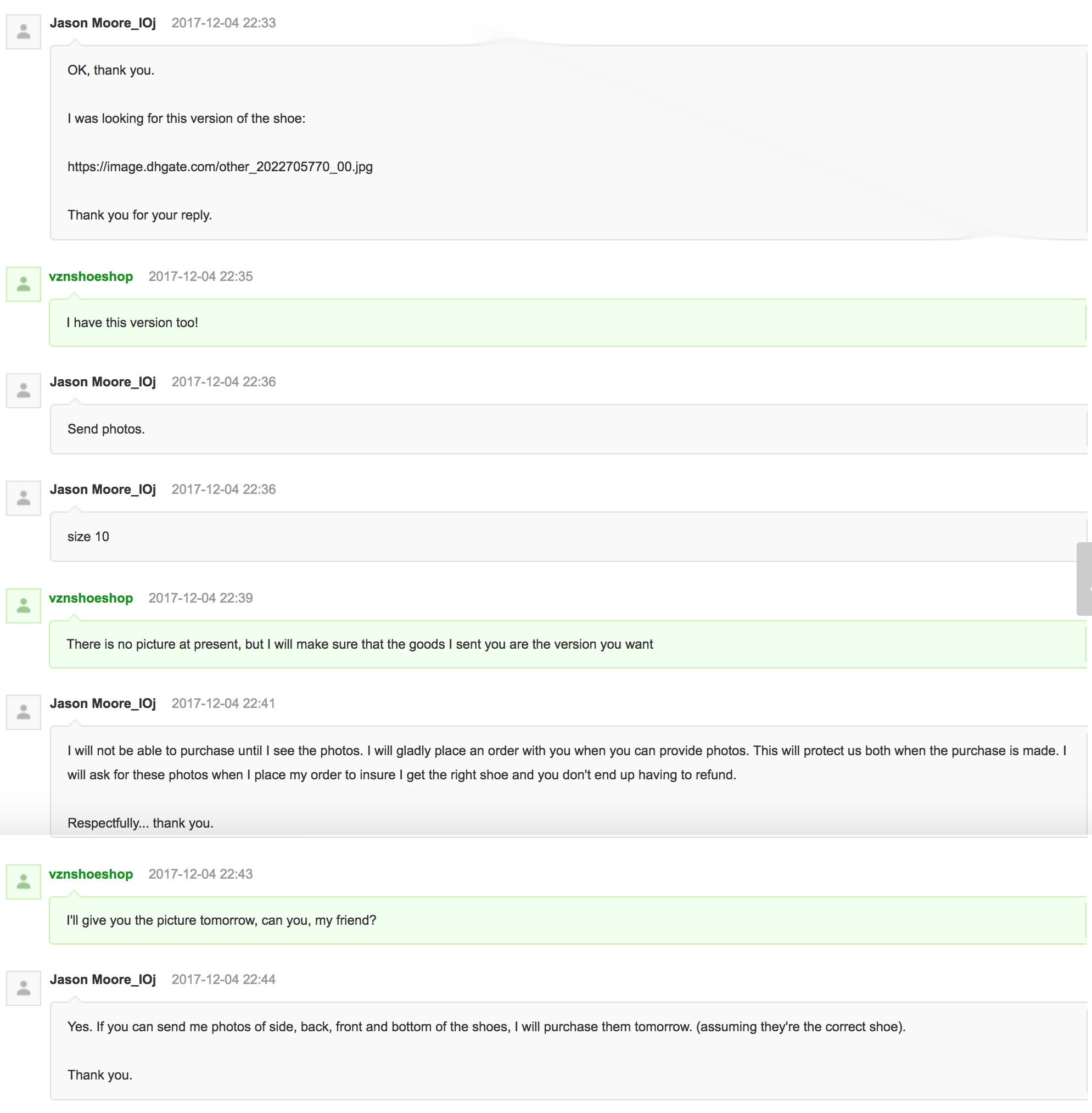The width and height of the screenshot is (1092, 1113).
Task: Click vznshoeshop avatar at 22:43 message
Action: click(24, 882)
